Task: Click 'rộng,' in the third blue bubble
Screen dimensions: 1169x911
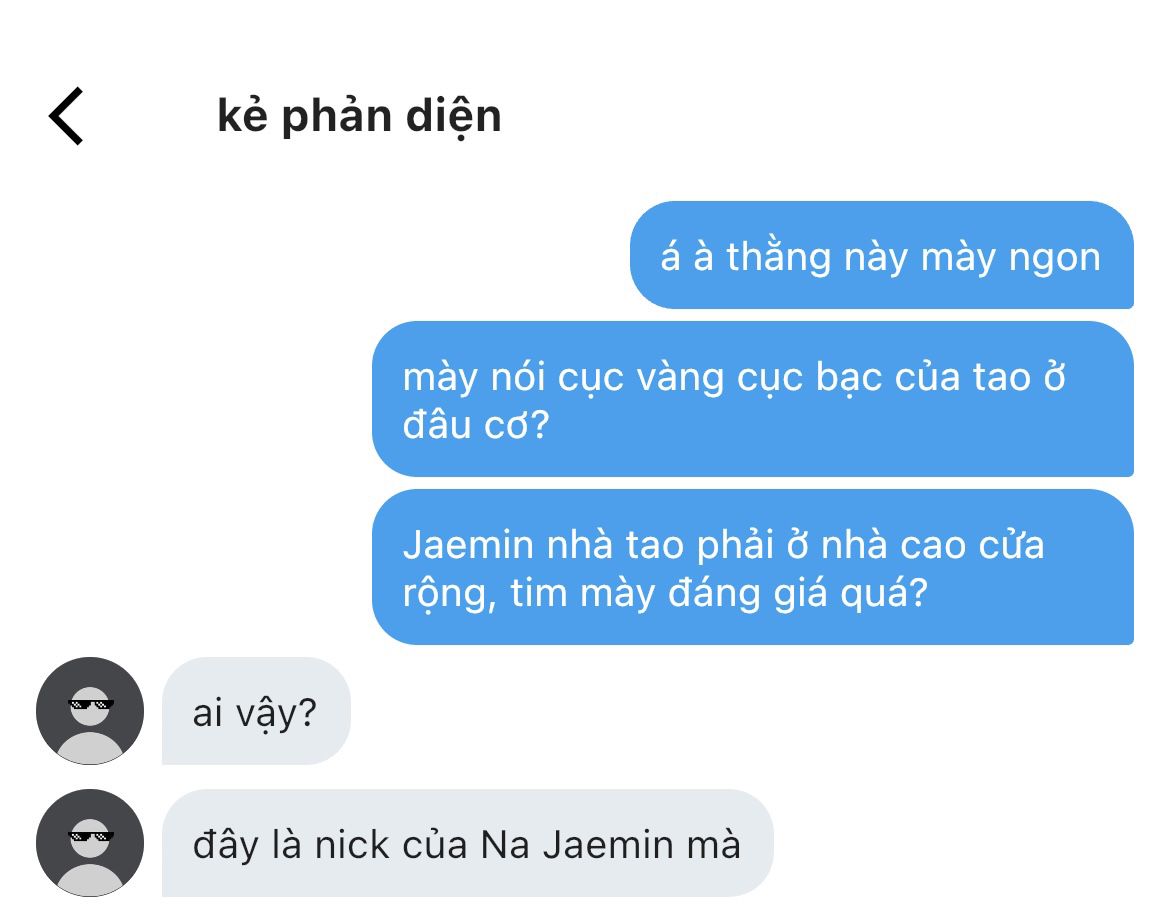Action: tap(450, 594)
